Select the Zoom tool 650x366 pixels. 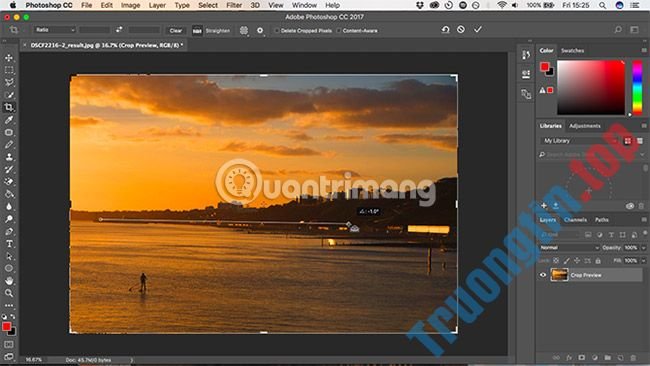tap(9, 293)
